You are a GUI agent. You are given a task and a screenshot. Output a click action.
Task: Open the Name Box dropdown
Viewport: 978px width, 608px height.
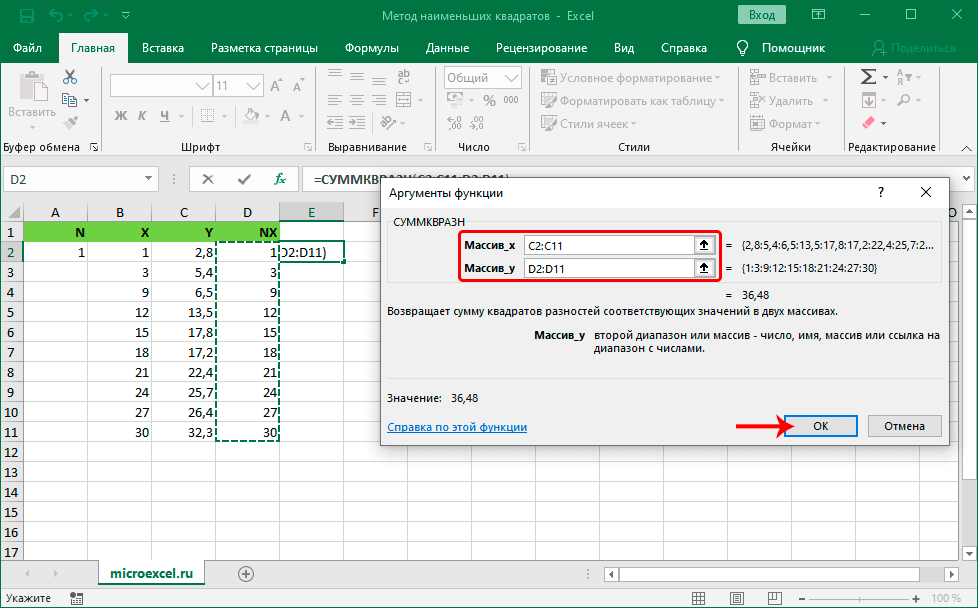[x=149, y=180]
